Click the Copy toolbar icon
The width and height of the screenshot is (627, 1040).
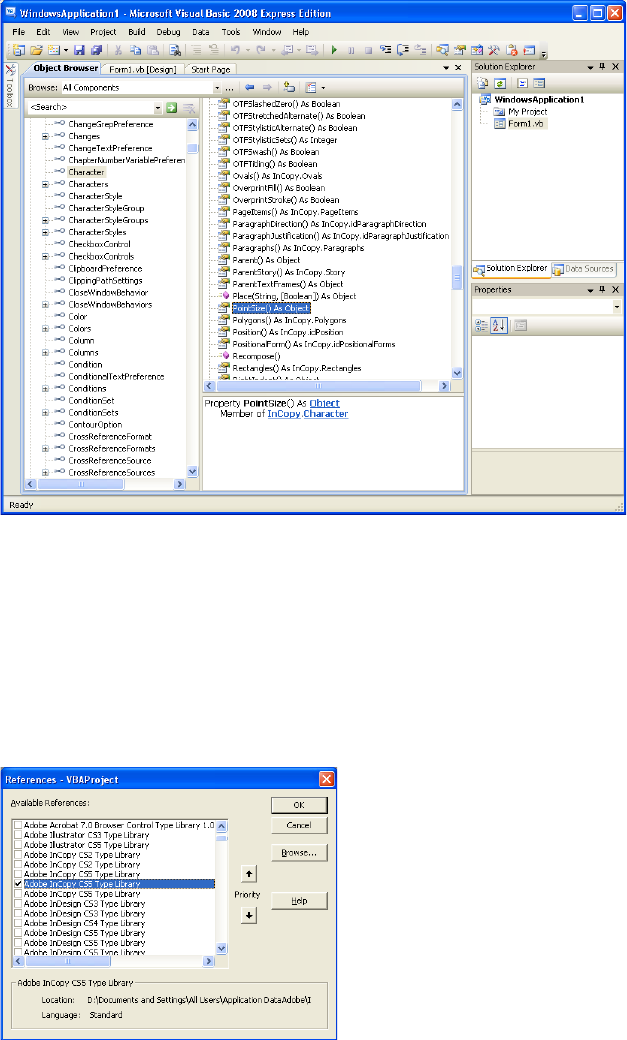pos(135,50)
